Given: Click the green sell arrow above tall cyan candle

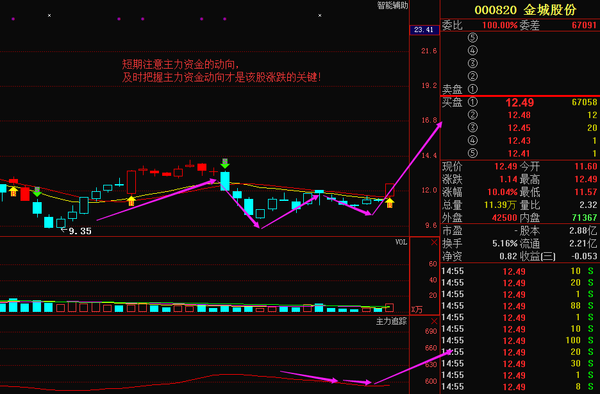Looking at the screenshot, I should (225, 163).
